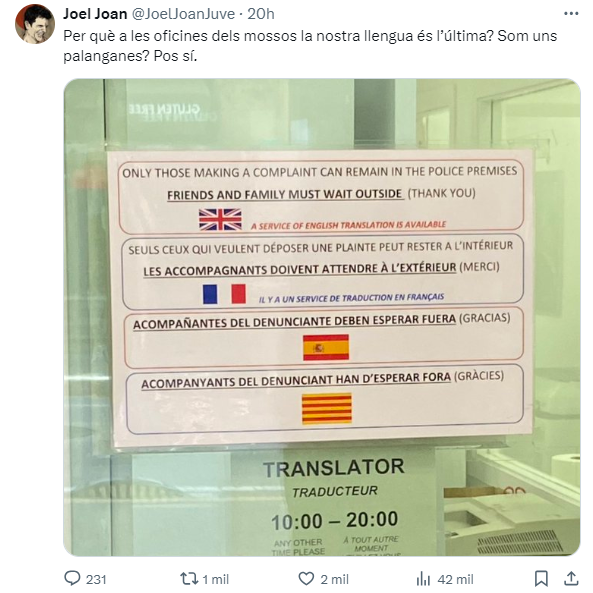593x593 pixels.
Task: Click the TRANSLATOR sign text in photo
Action: [x=334, y=468]
